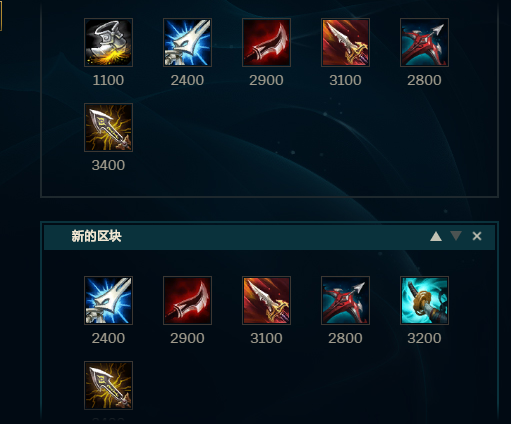Click the blue lightning blade item in top block
The height and width of the screenshot is (424, 511).
click(187, 42)
